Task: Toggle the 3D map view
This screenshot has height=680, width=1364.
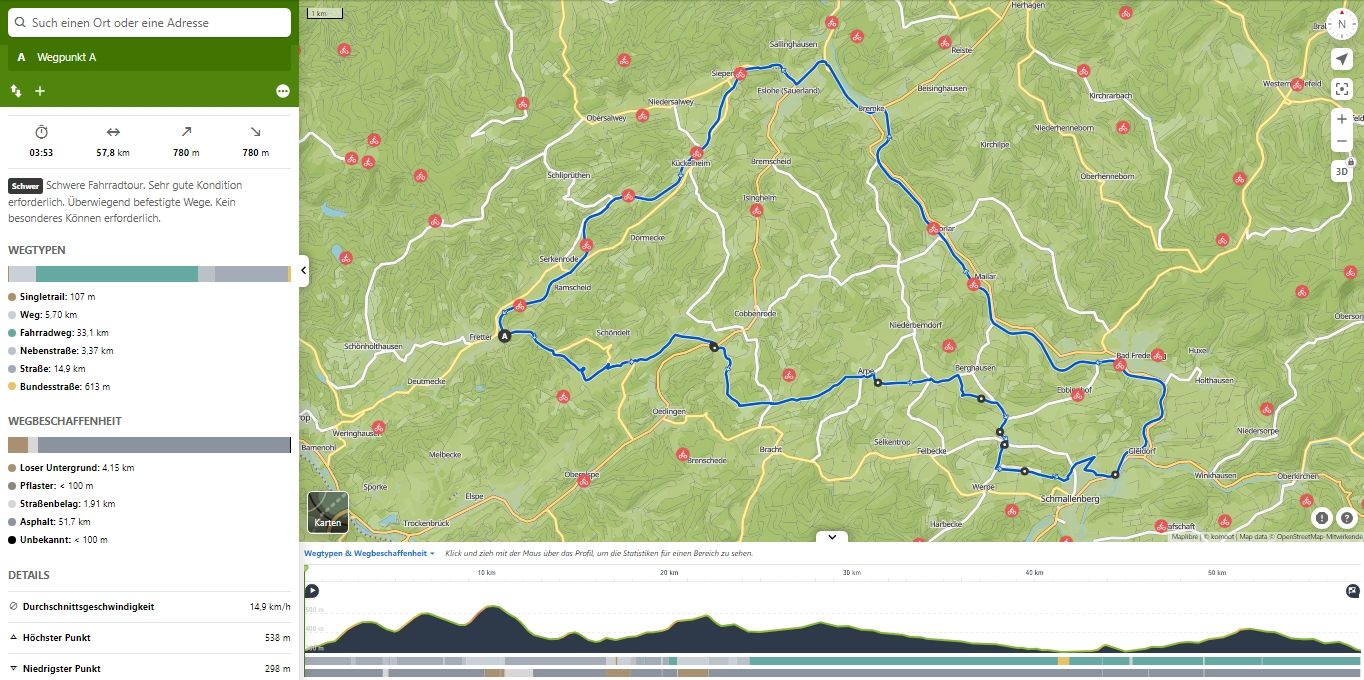Action: [1342, 171]
